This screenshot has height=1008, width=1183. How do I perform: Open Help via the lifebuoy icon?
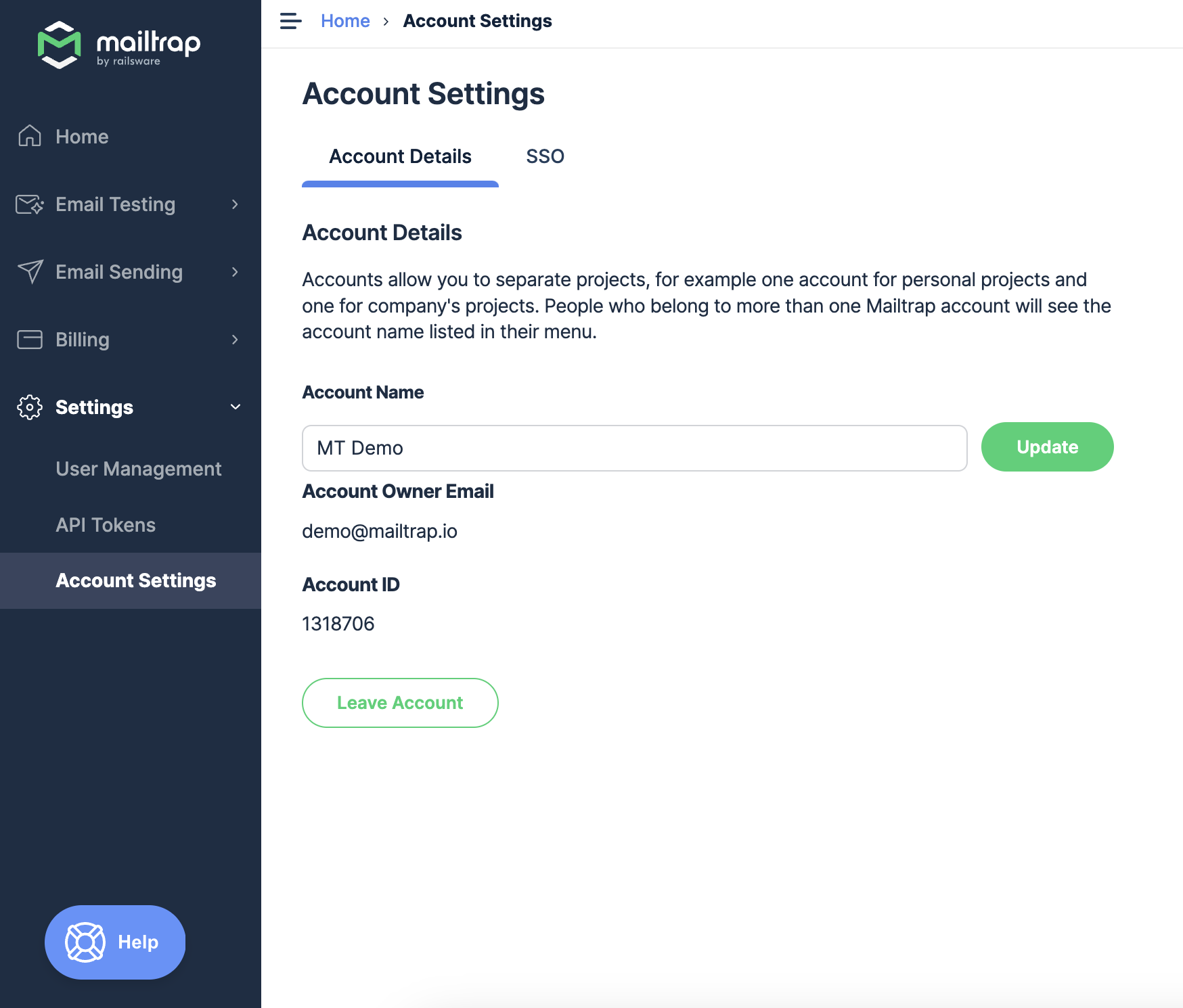85,942
